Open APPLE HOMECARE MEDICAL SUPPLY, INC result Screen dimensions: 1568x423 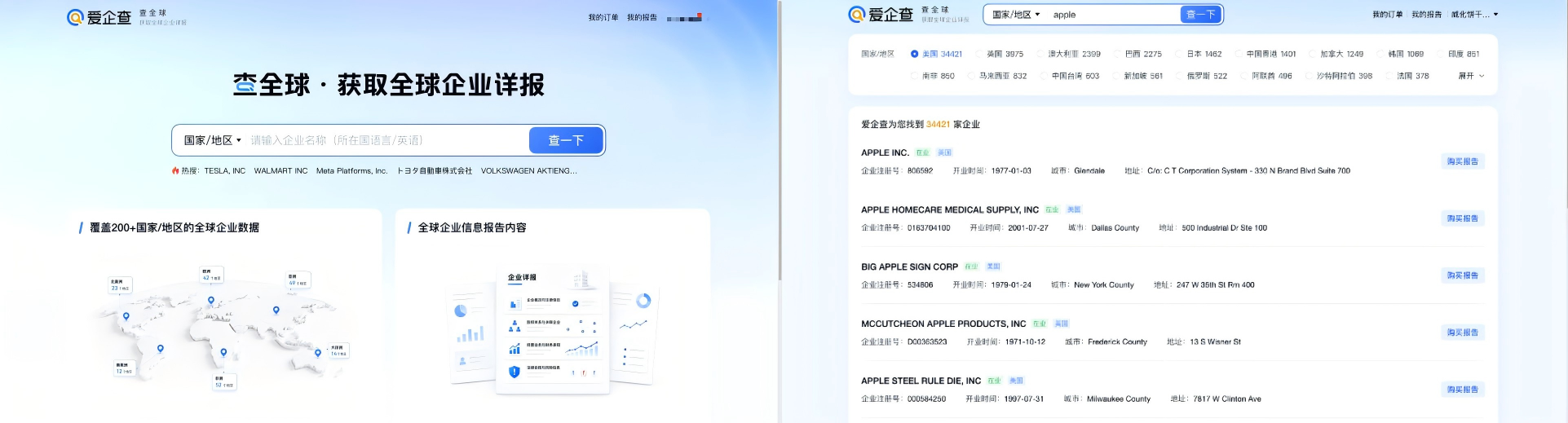coord(950,209)
